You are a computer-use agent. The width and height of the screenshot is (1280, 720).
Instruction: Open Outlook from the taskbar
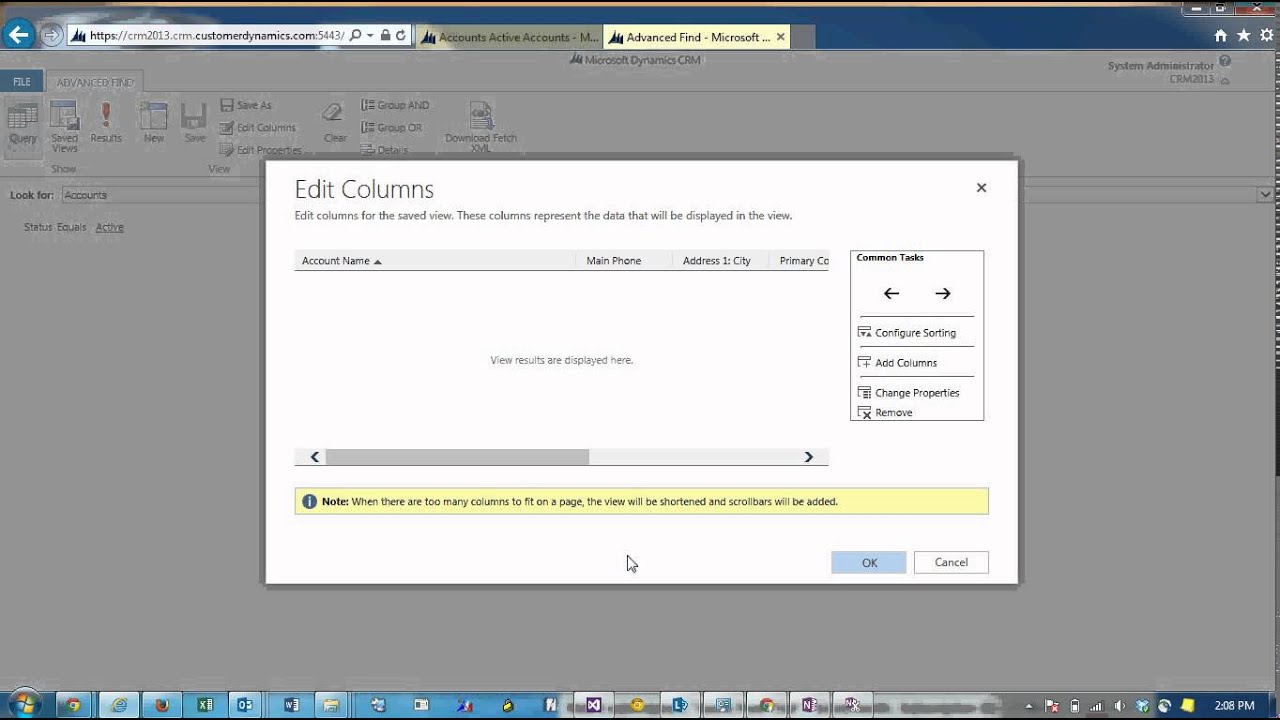tap(246, 705)
